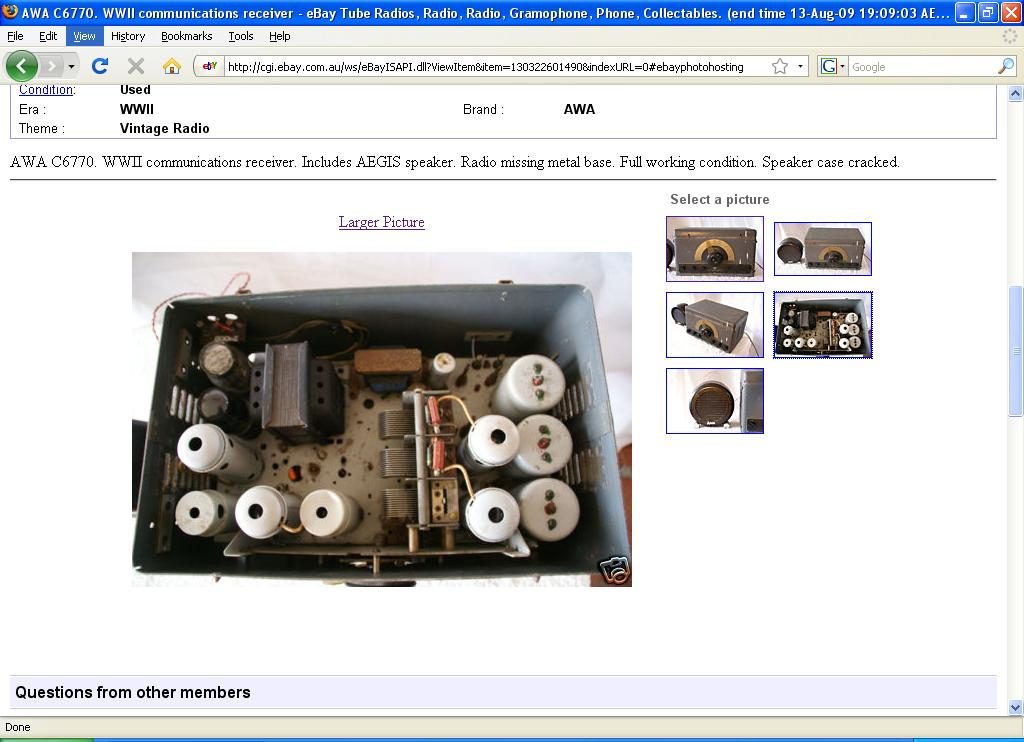Viewport: 1024px width, 742px height.
Task: Click the 'Vintage Radio' theme value
Action: [x=165, y=129]
